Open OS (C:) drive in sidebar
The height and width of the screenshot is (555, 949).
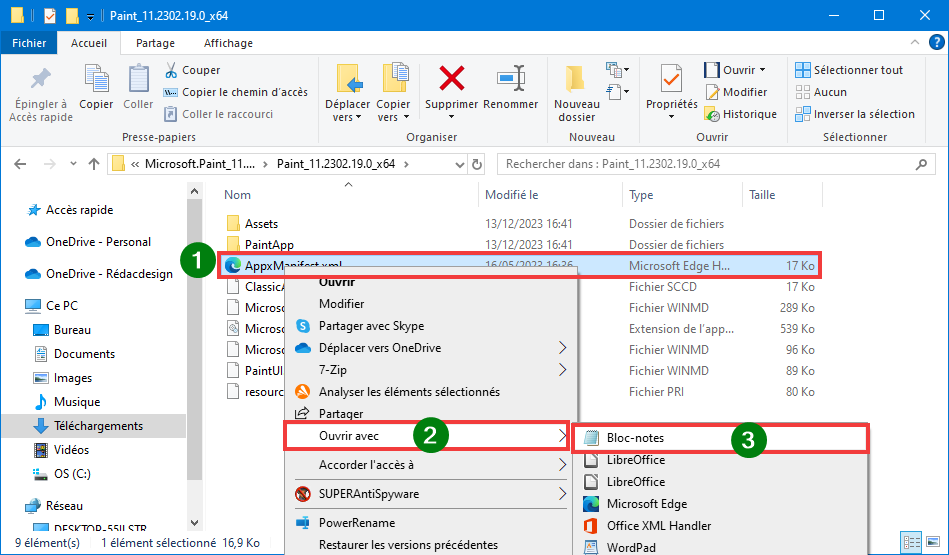72,474
